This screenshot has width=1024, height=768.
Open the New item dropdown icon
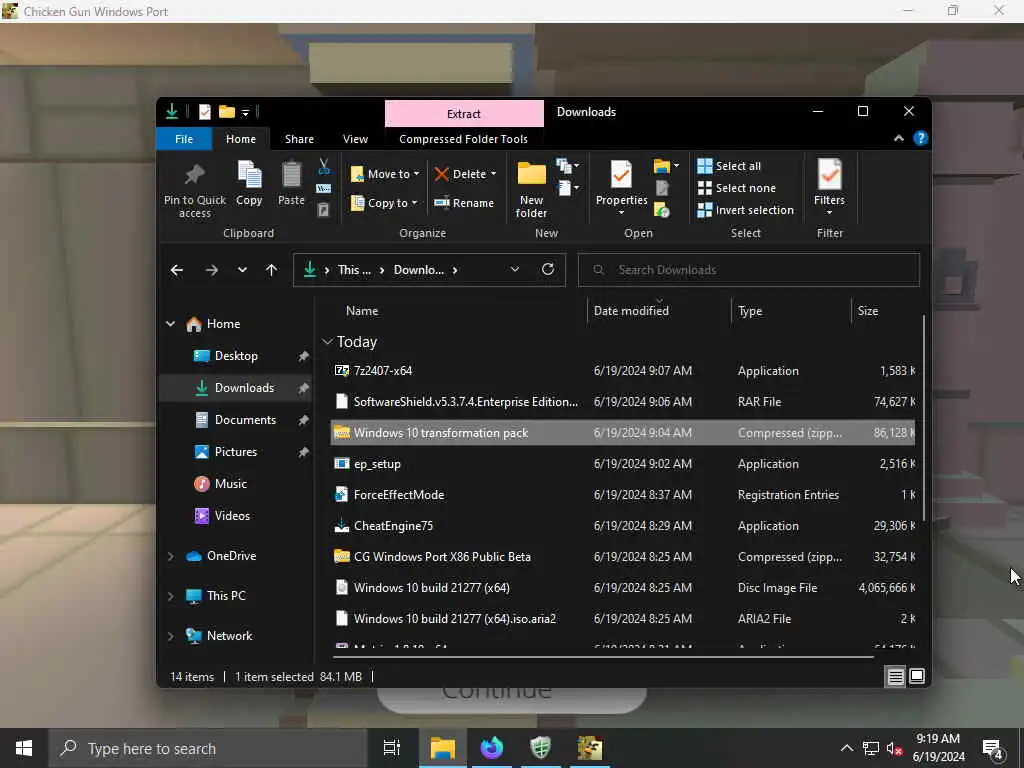[x=568, y=166]
